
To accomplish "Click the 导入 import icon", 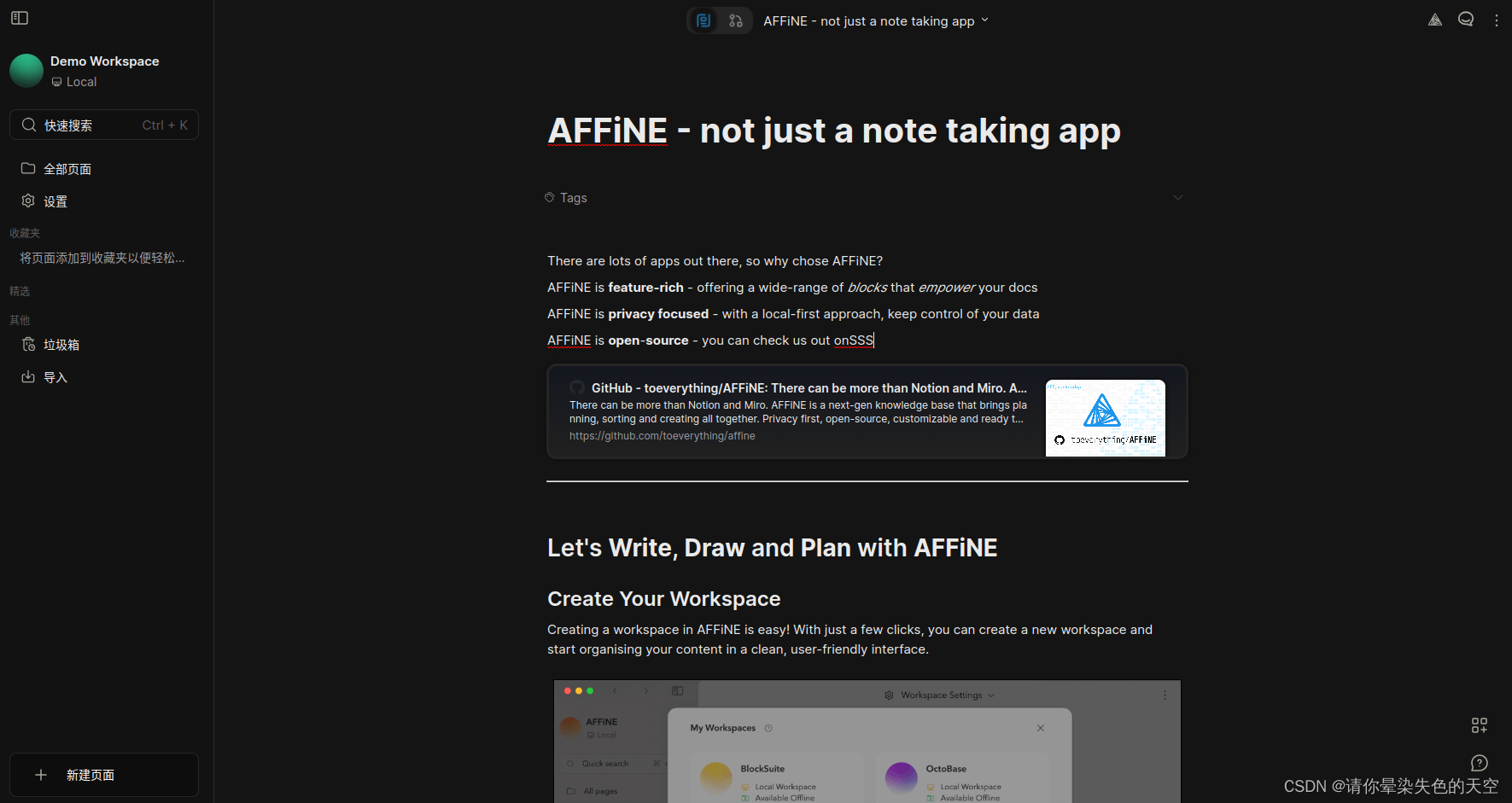I will pyautogui.click(x=28, y=376).
